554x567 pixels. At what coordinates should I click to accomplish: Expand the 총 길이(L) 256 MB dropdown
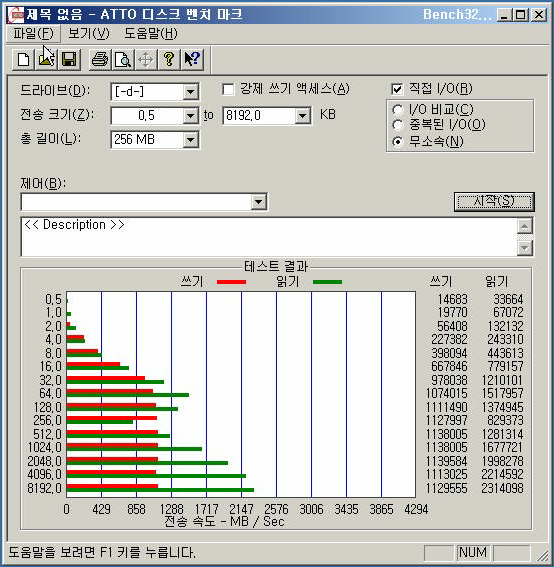point(190,140)
